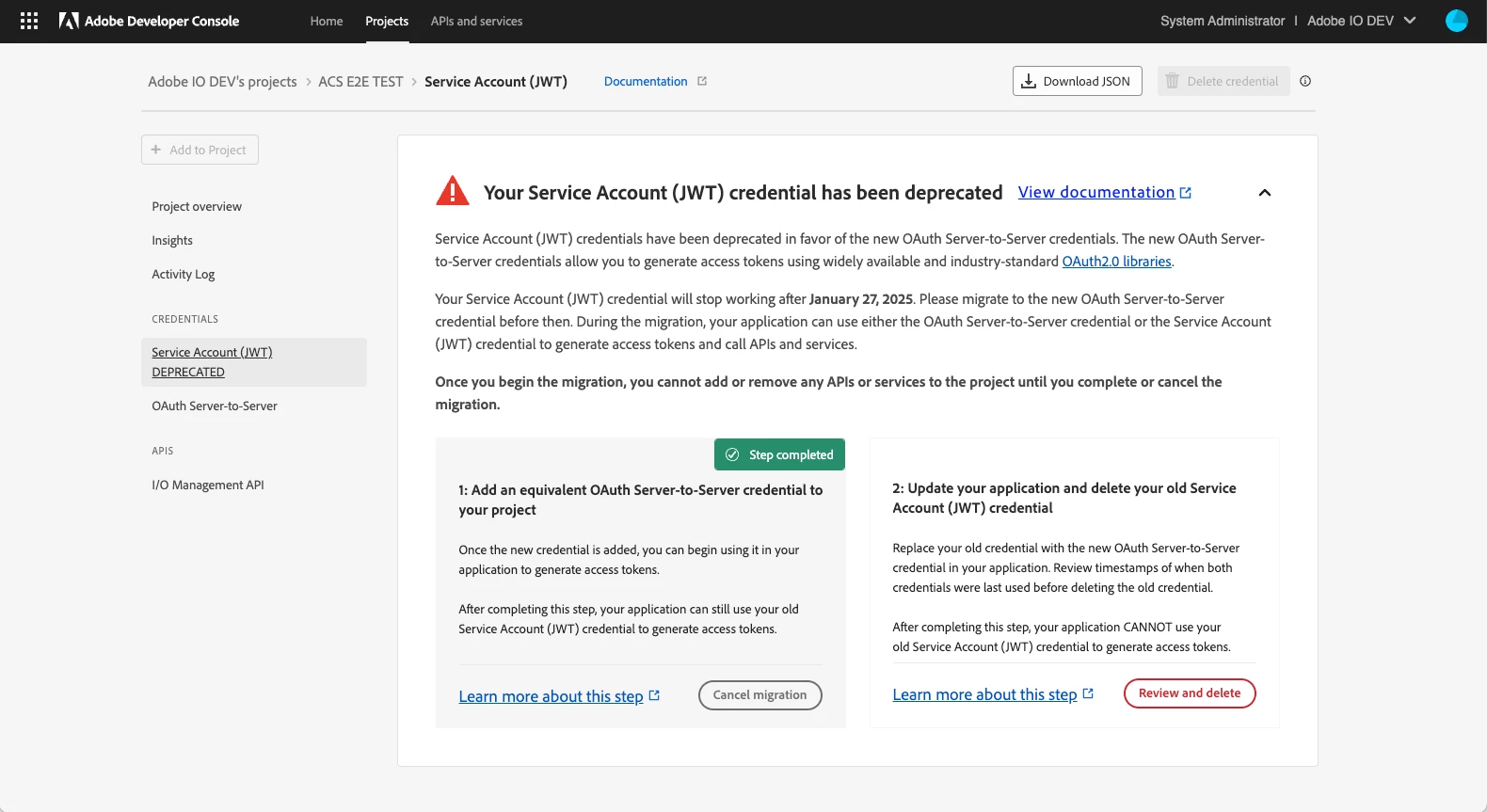Open I/O Management API in sidebar
Screen dimensions: 1487x812
[x=208, y=485]
